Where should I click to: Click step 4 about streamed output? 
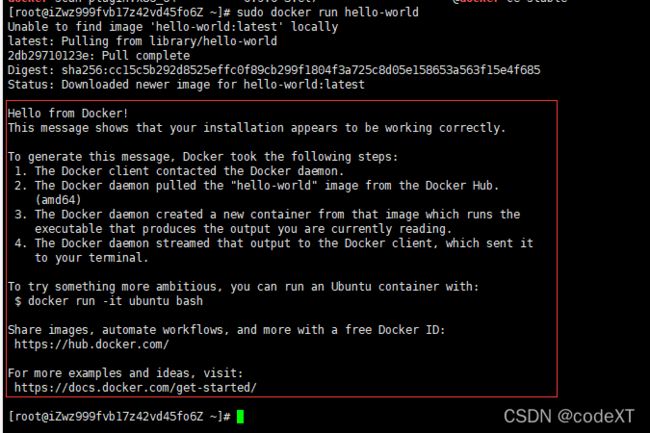[x=274, y=250]
